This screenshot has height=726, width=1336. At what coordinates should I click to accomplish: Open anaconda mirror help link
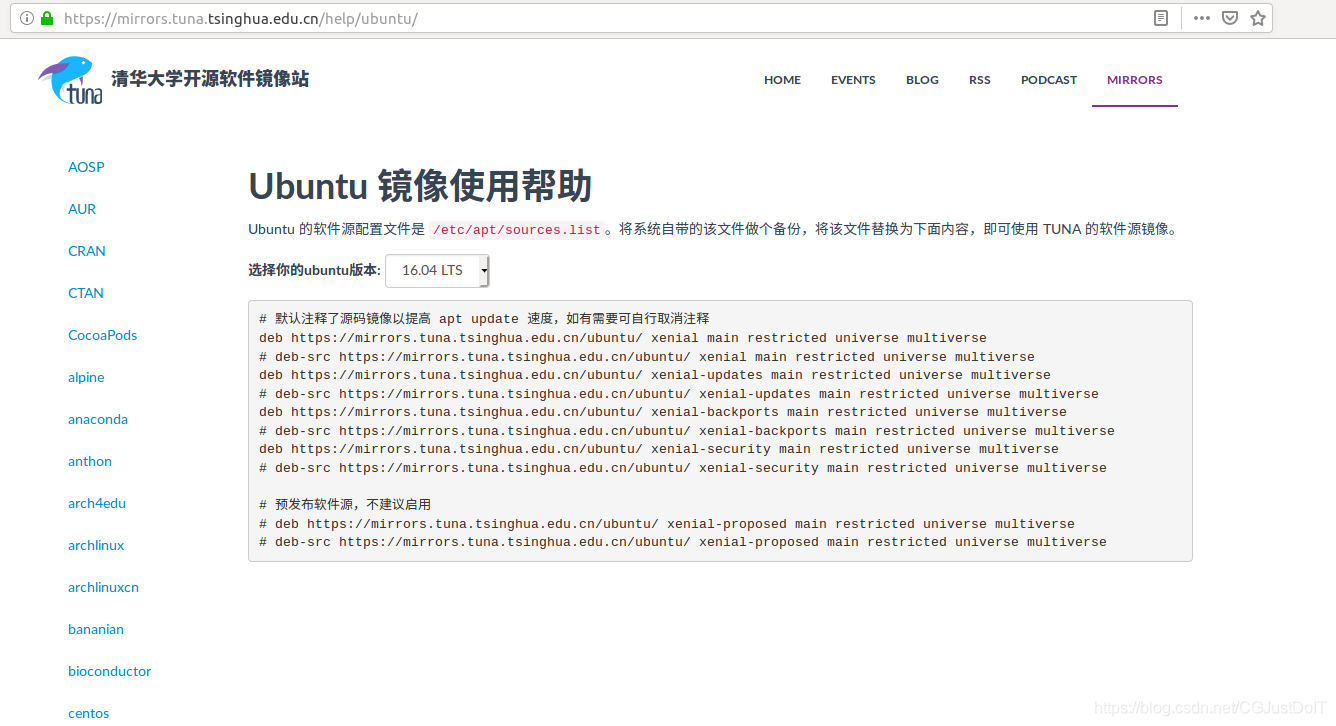click(98, 419)
